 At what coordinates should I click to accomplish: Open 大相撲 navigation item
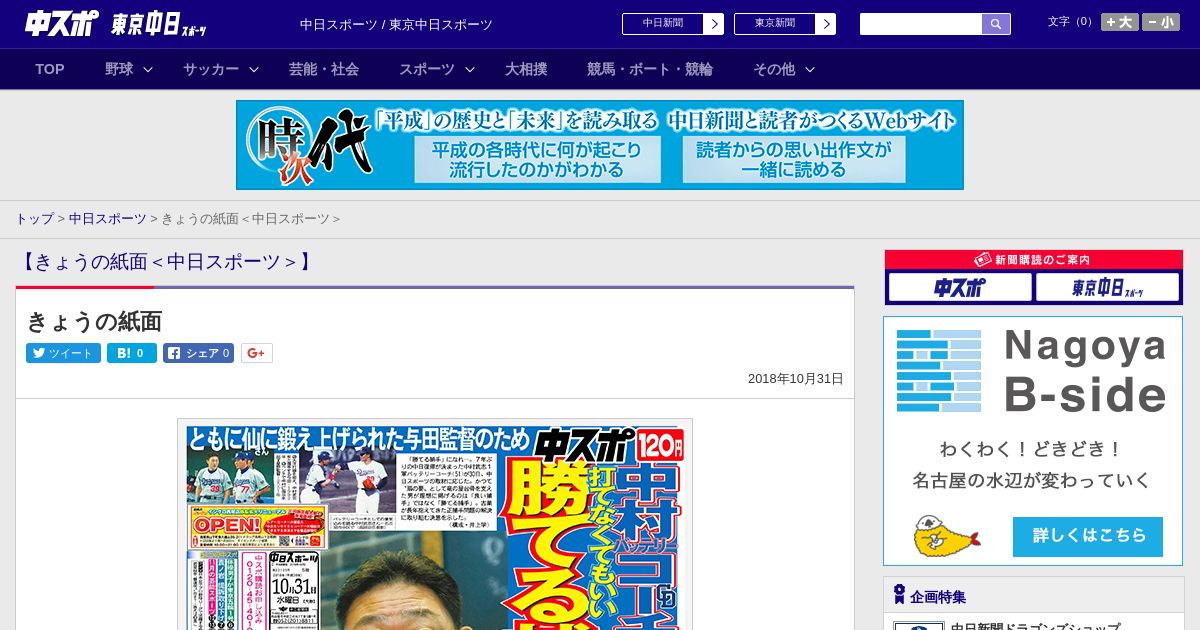click(x=526, y=69)
